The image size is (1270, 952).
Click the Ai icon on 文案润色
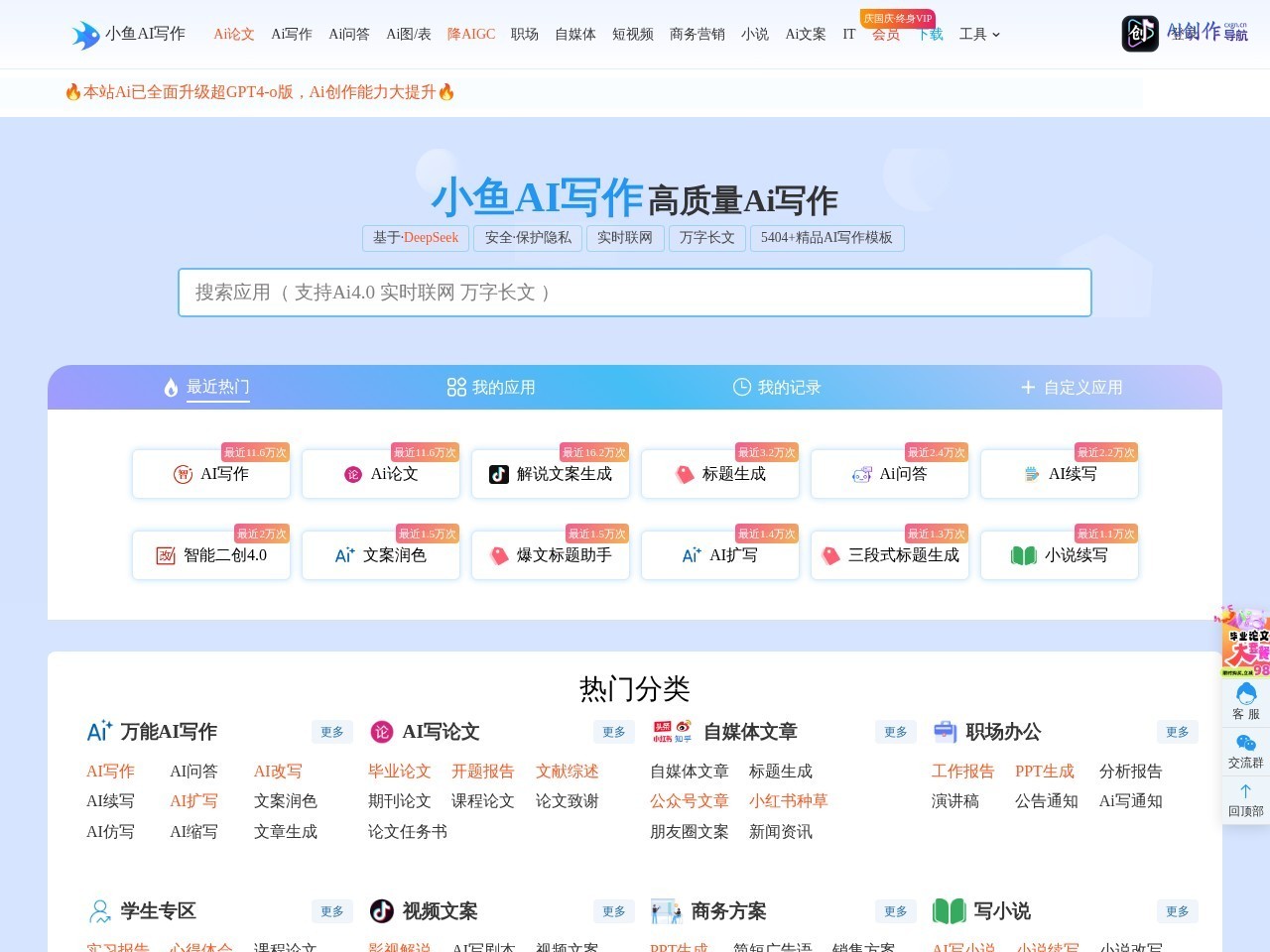[345, 556]
